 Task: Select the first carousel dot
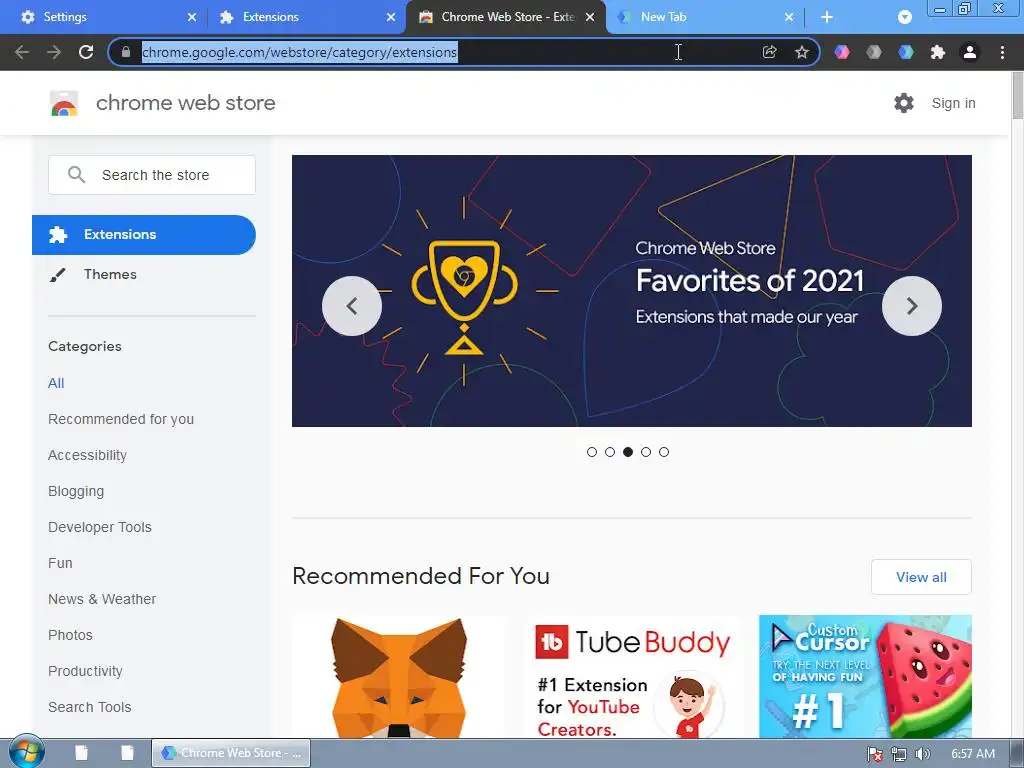click(x=592, y=452)
